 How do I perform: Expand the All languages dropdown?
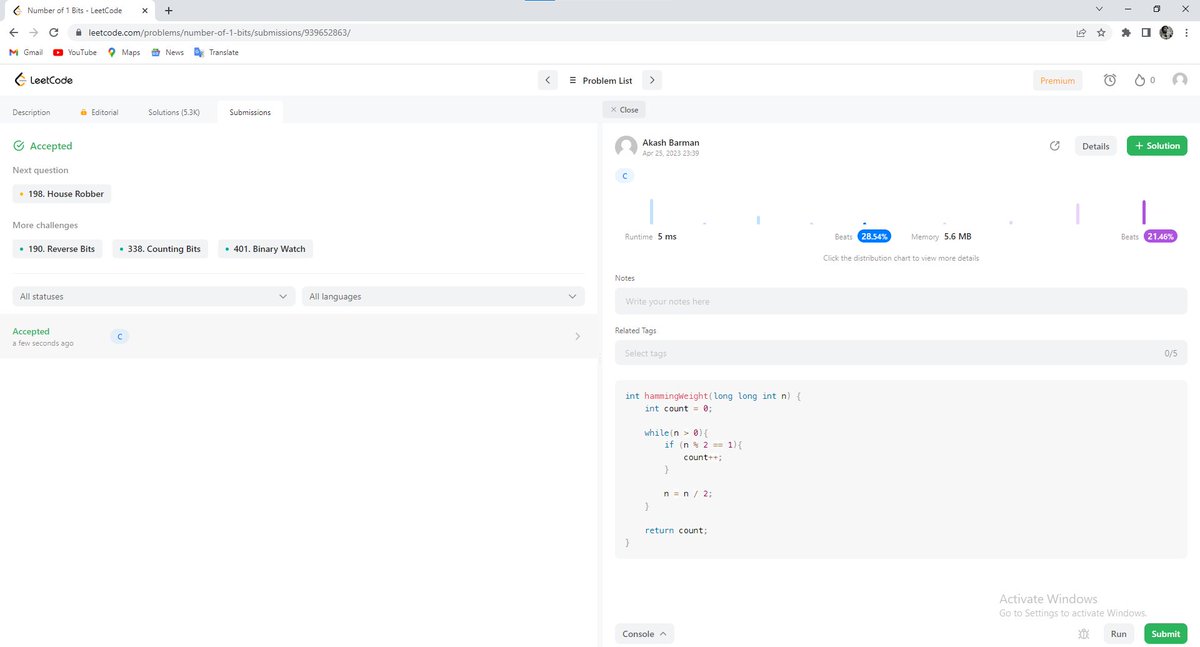coord(444,296)
